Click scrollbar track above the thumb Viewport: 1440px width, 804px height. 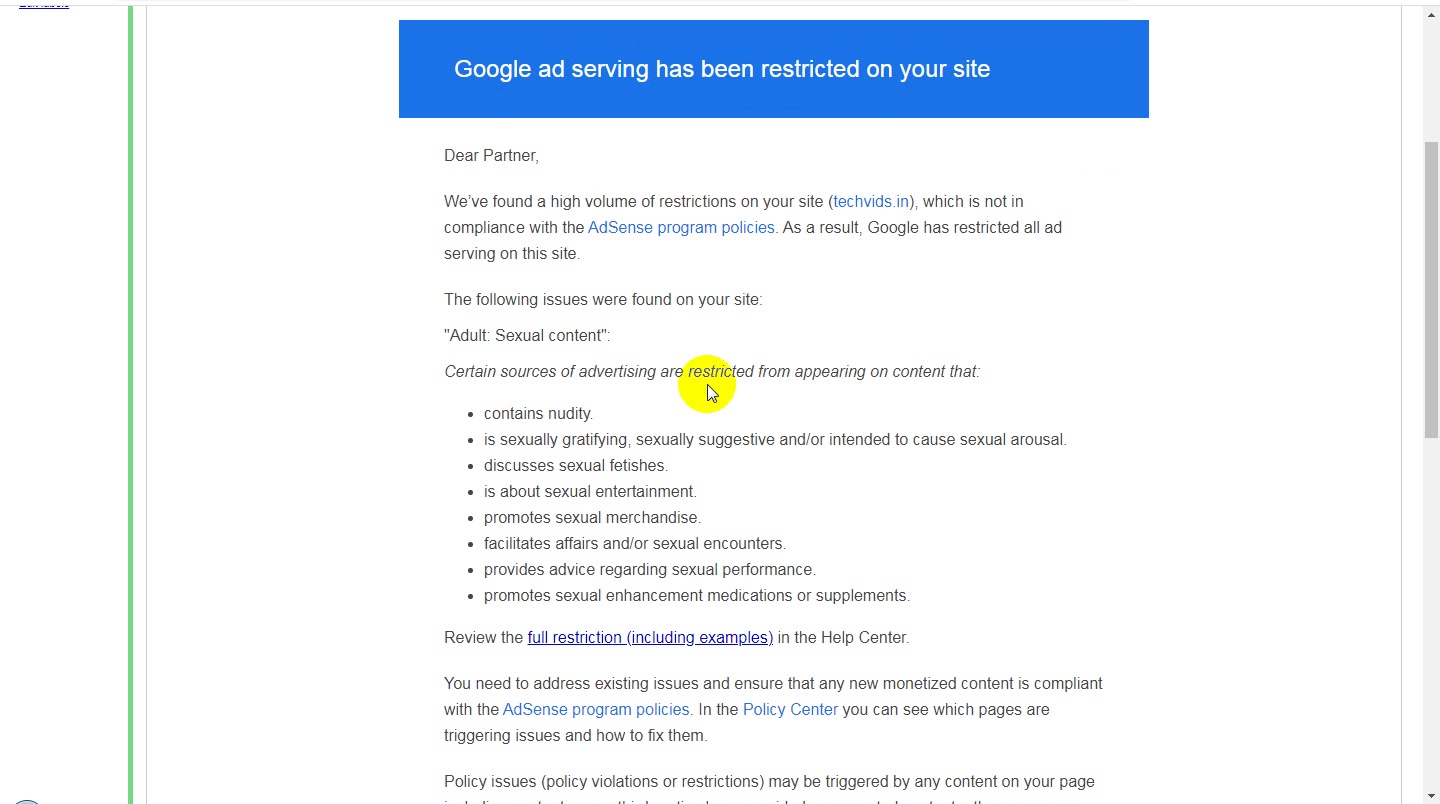coord(1431,82)
